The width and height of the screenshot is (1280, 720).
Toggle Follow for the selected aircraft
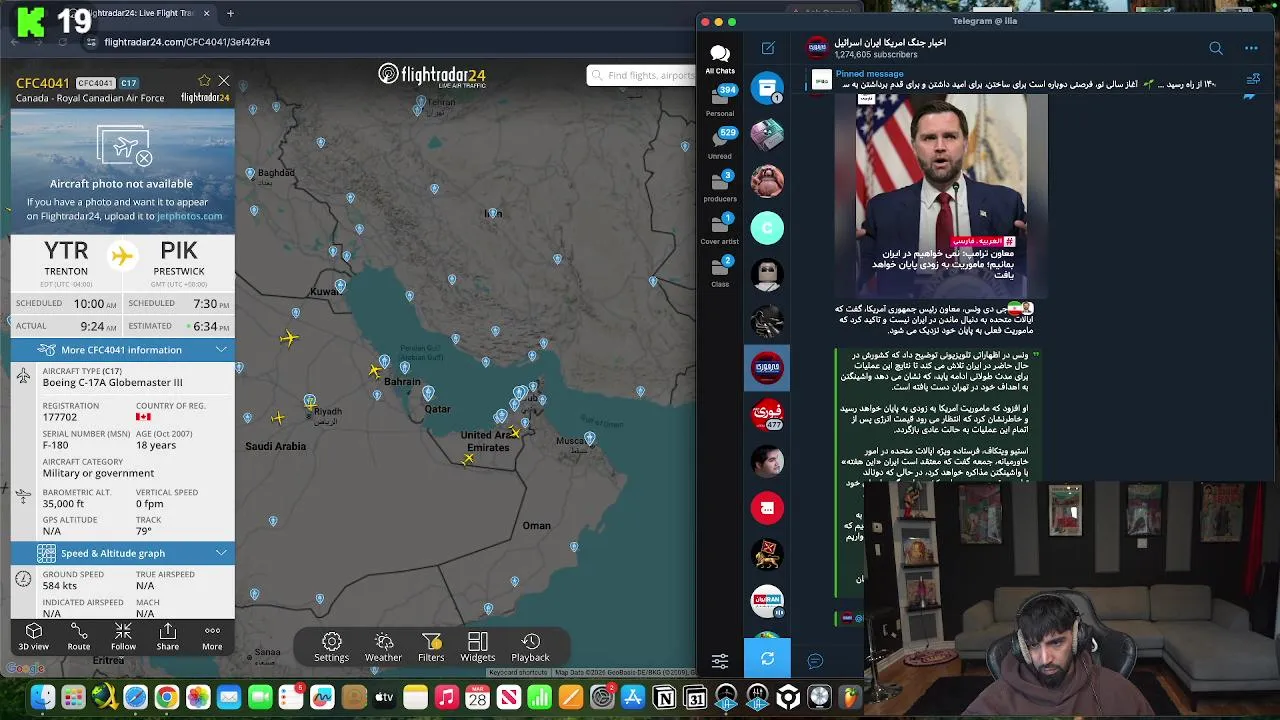coord(123,637)
